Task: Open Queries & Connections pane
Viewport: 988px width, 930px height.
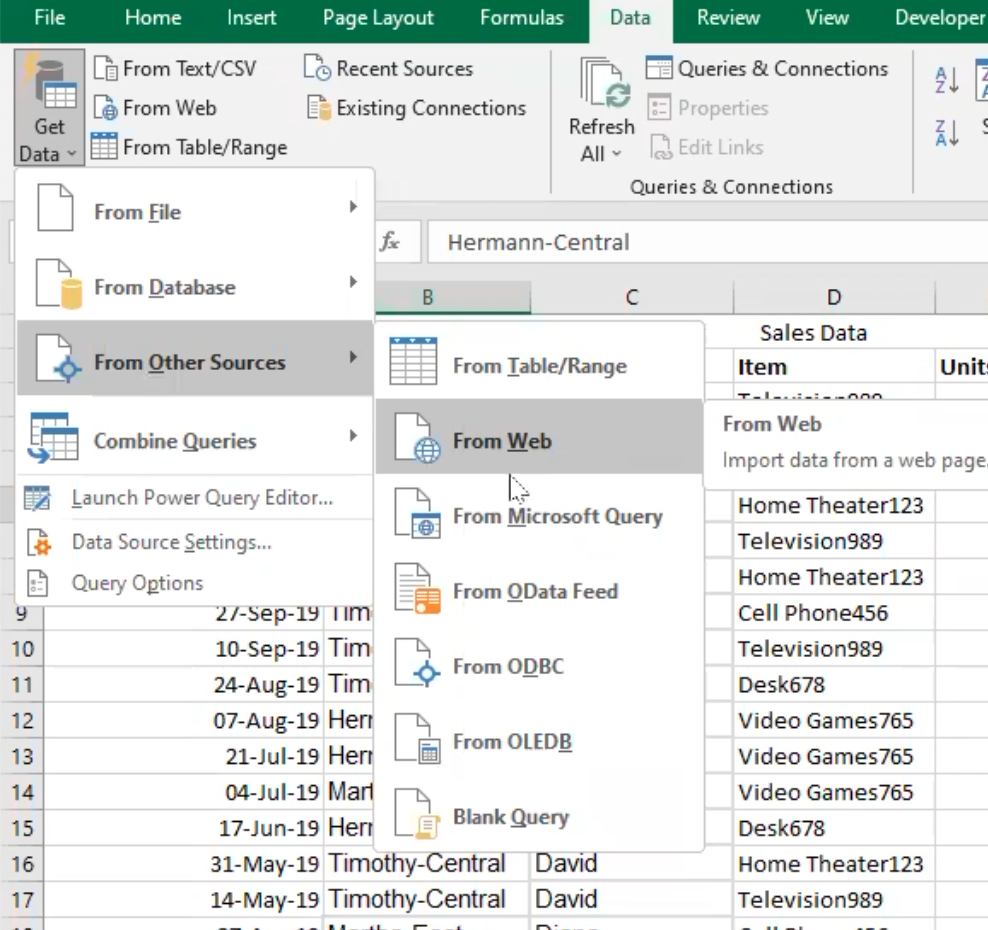Action: pyautogui.click(x=770, y=68)
